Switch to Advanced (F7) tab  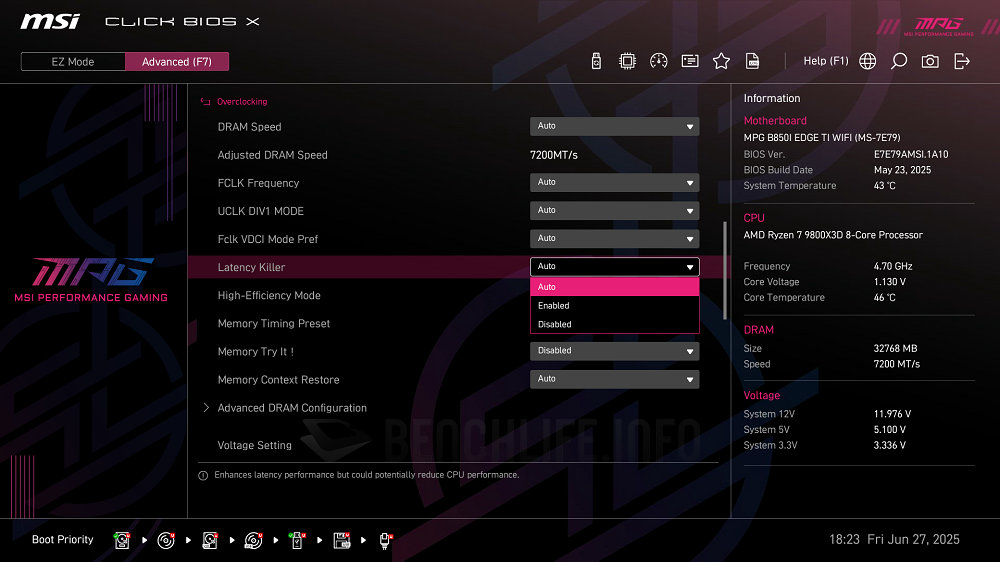pos(177,62)
